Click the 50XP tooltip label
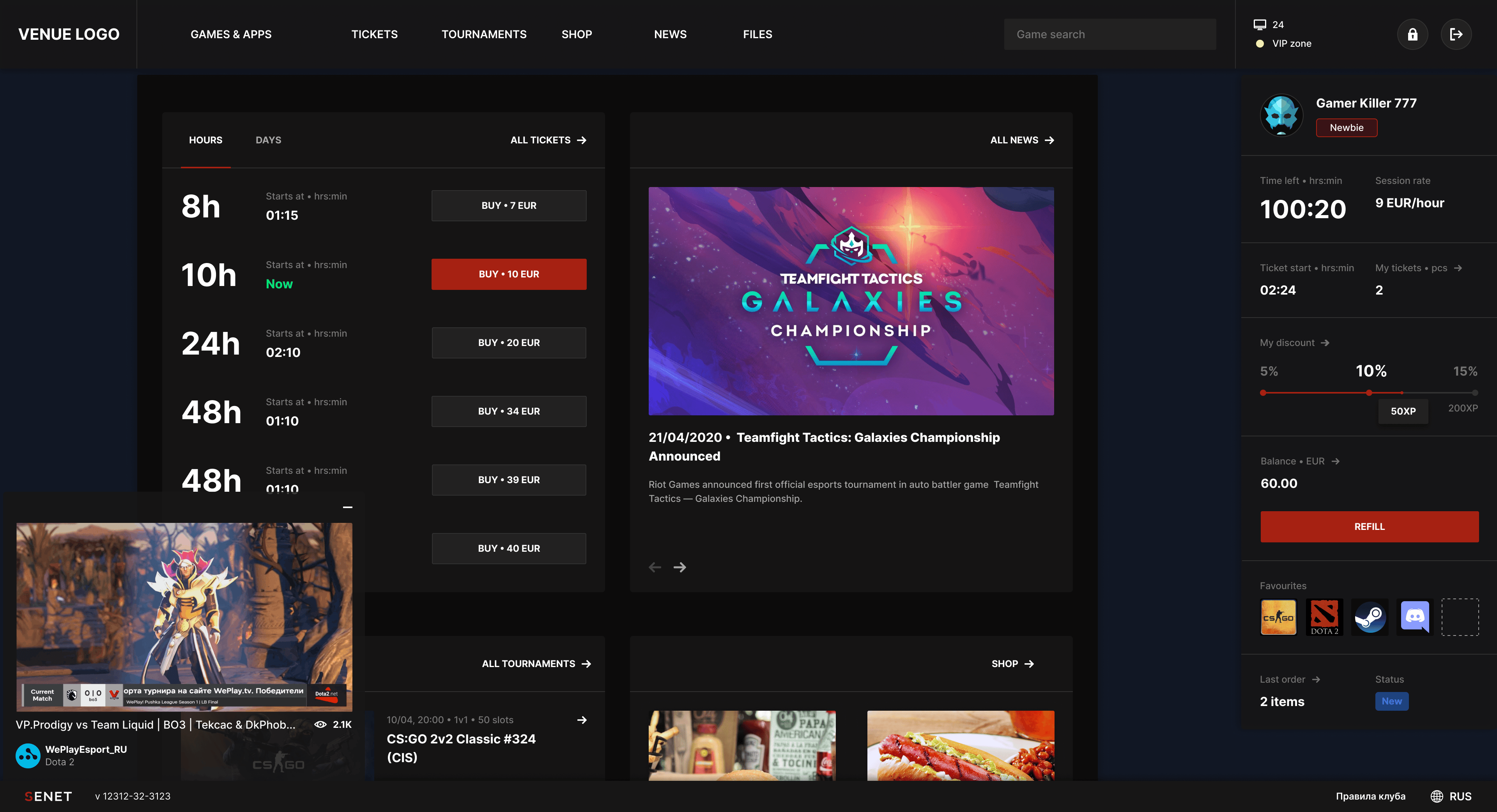The height and width of the screenshot is (812, 1497). [1403, 411]
